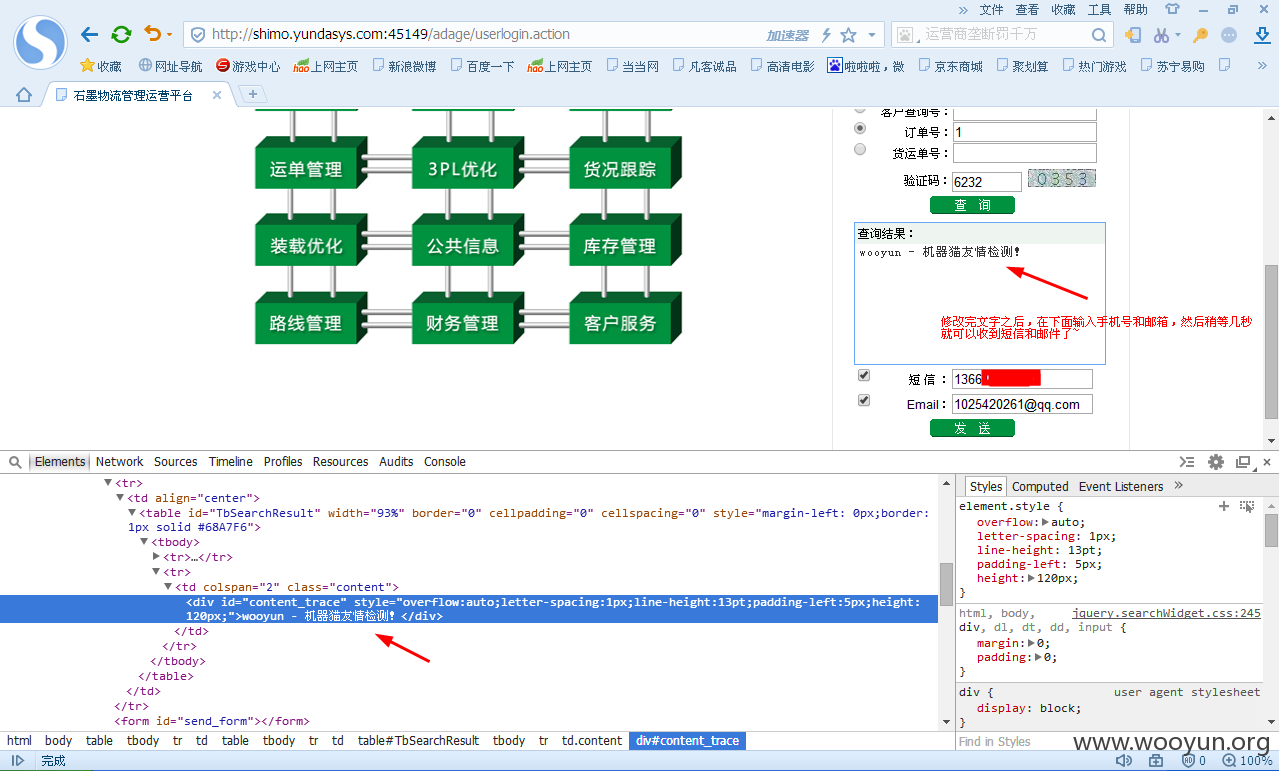Add new style rule with plus icon
The height and width of the screenshot is (771, 1279).
(x=1223, y=507)
